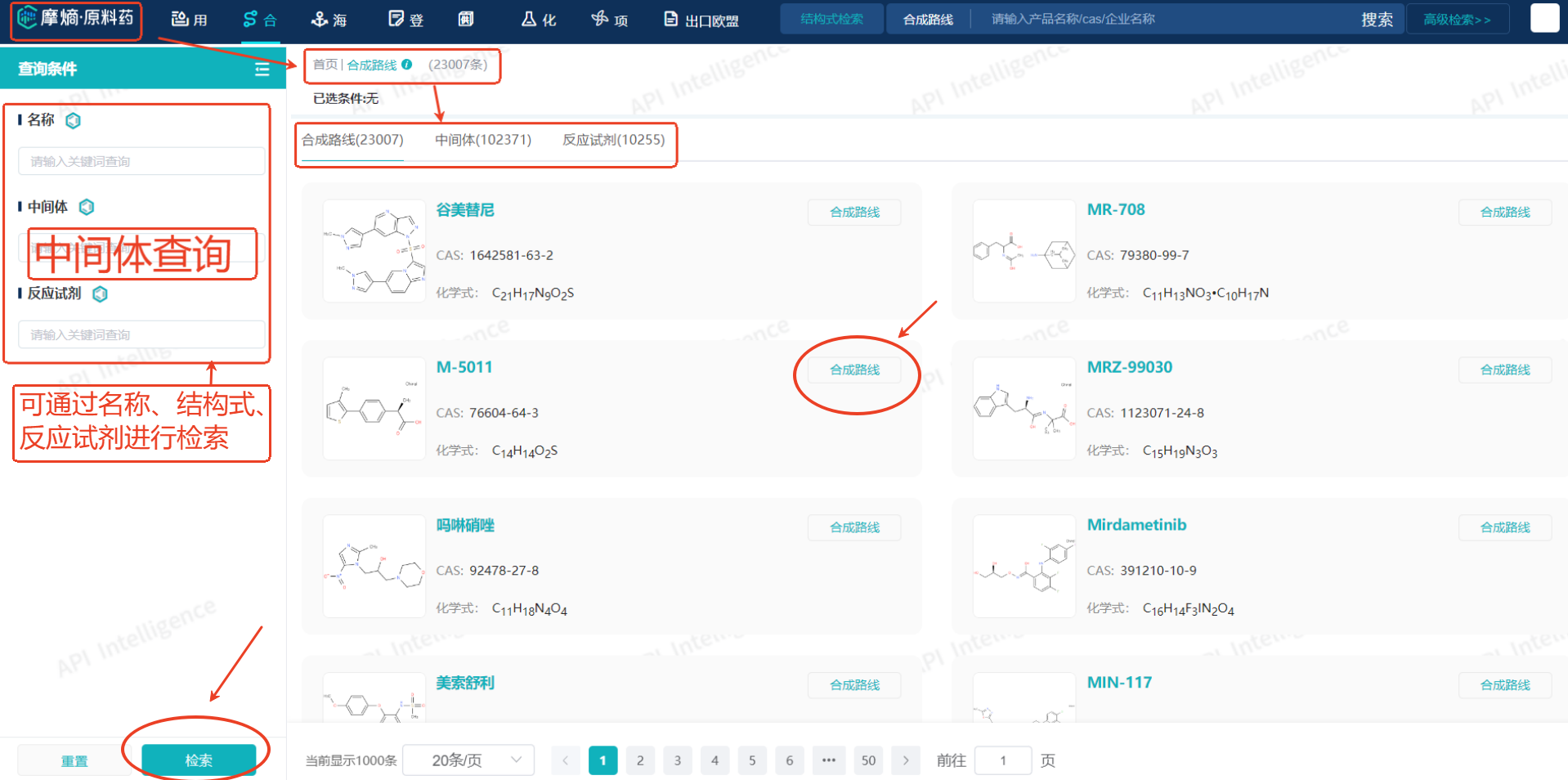Click the 重置 reset button

pos(74,760)
